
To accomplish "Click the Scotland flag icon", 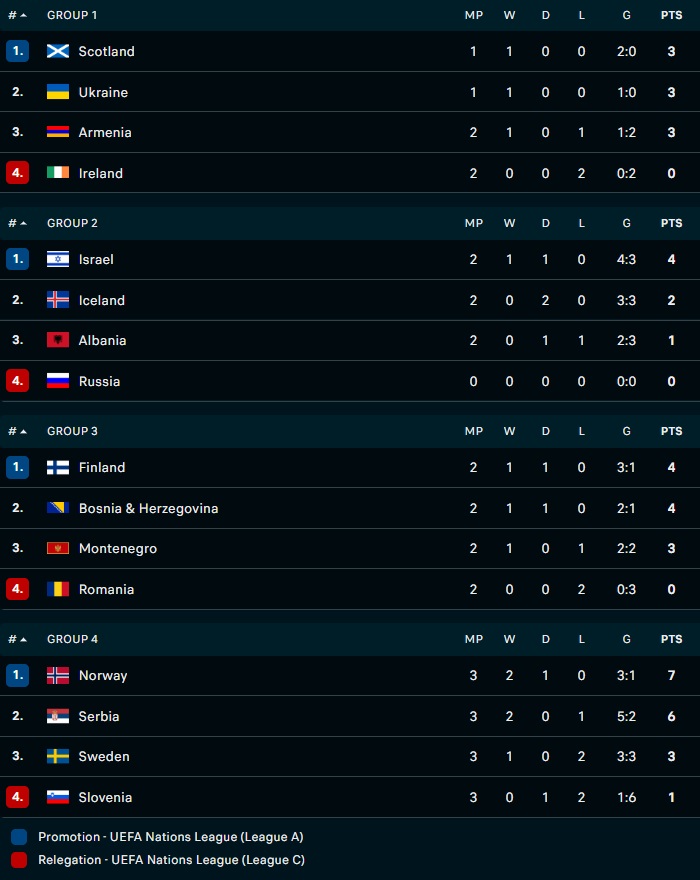I will [58, 51].
